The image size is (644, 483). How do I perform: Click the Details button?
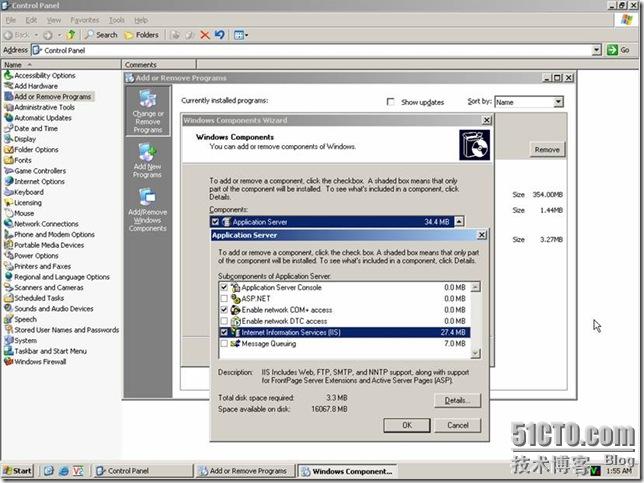[x=457, y=400]
